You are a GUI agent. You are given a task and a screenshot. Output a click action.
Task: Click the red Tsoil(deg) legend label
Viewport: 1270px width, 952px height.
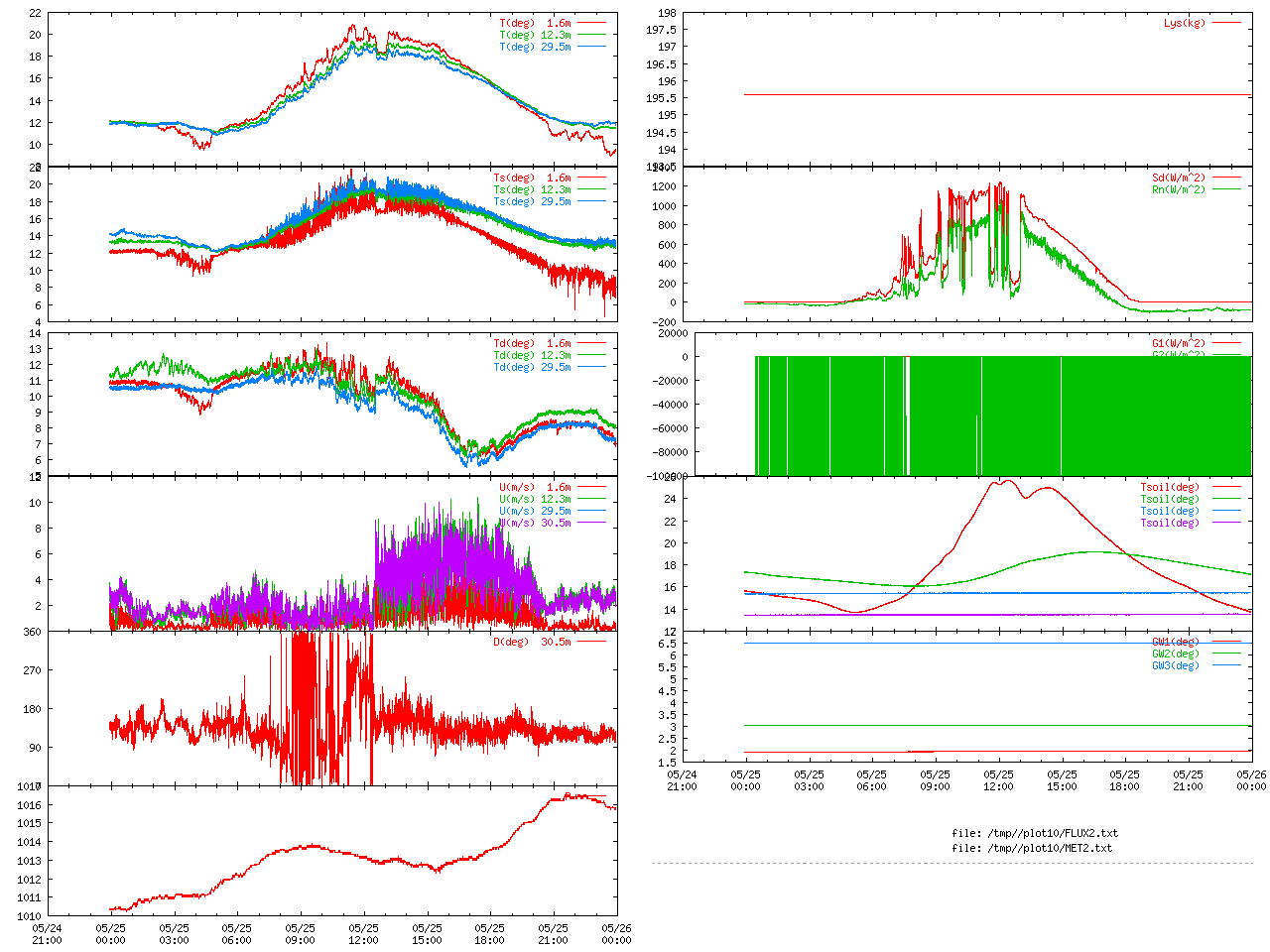1170,488
